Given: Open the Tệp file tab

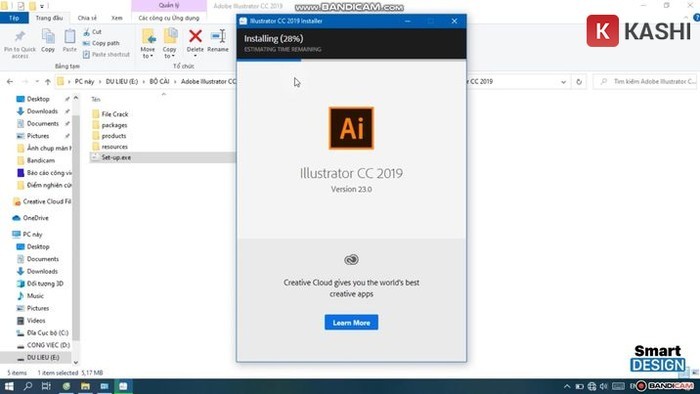Looking at the screenshot, I should 14,18.
